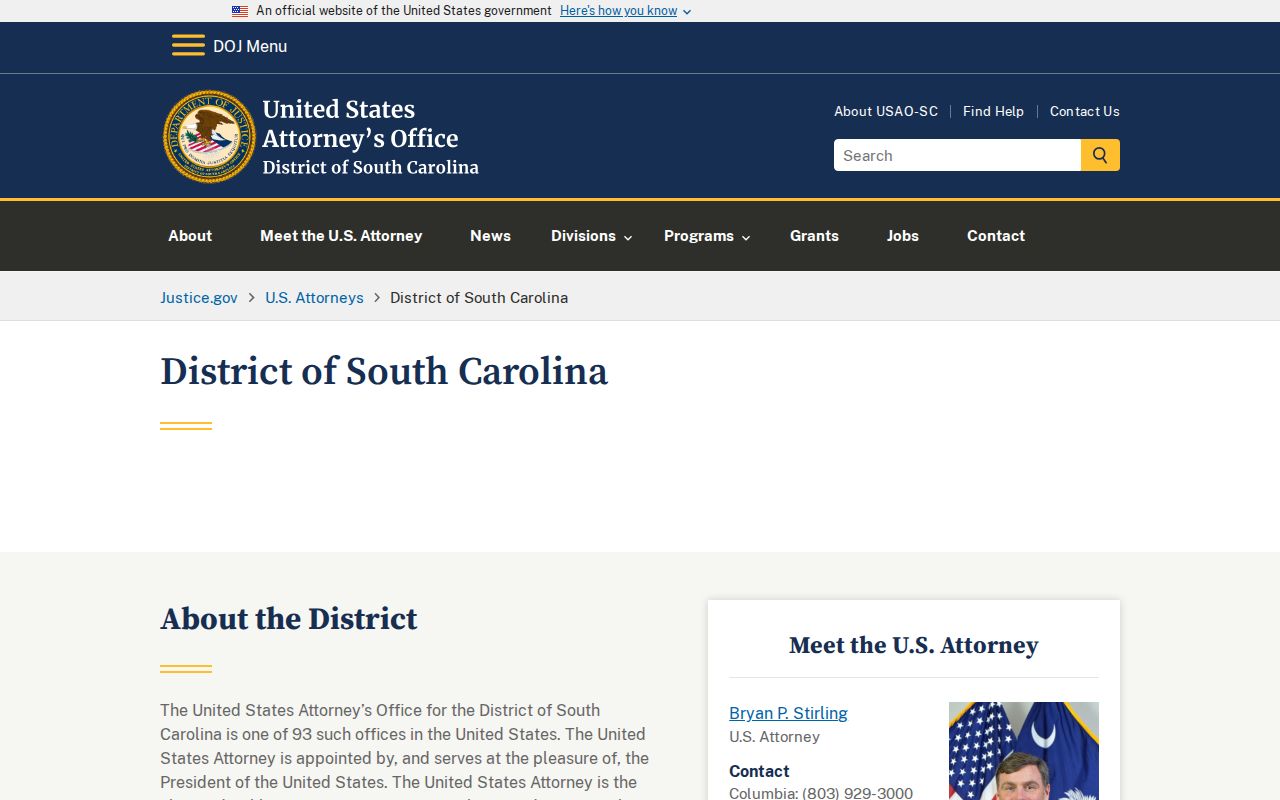The image size is (1280, 800).
Task: Click the Department of Justice seal logo
Action: tap(210, 136)
